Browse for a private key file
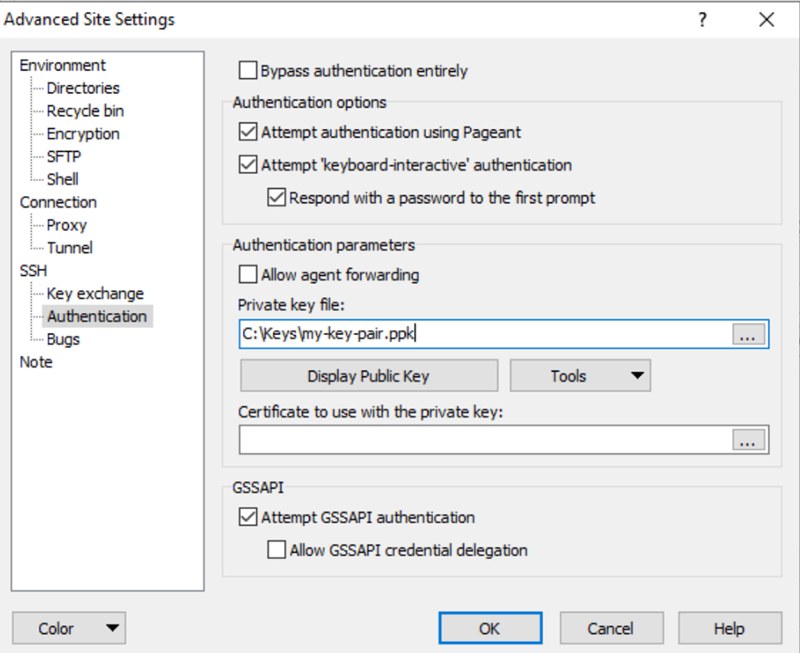Viewport: 800px width, 653px height. (x=747, y=336)
